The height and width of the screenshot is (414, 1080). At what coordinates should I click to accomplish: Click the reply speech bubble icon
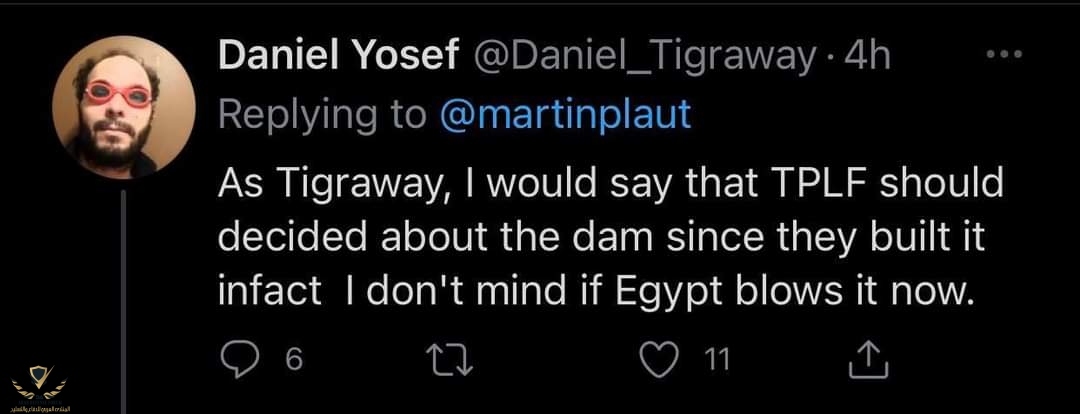coord(239,359)
